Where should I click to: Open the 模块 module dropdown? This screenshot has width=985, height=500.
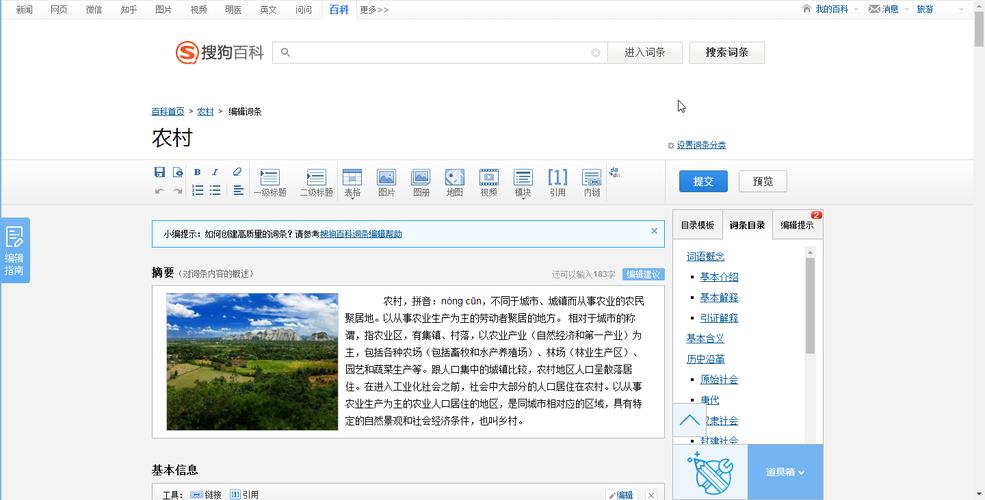523,183
